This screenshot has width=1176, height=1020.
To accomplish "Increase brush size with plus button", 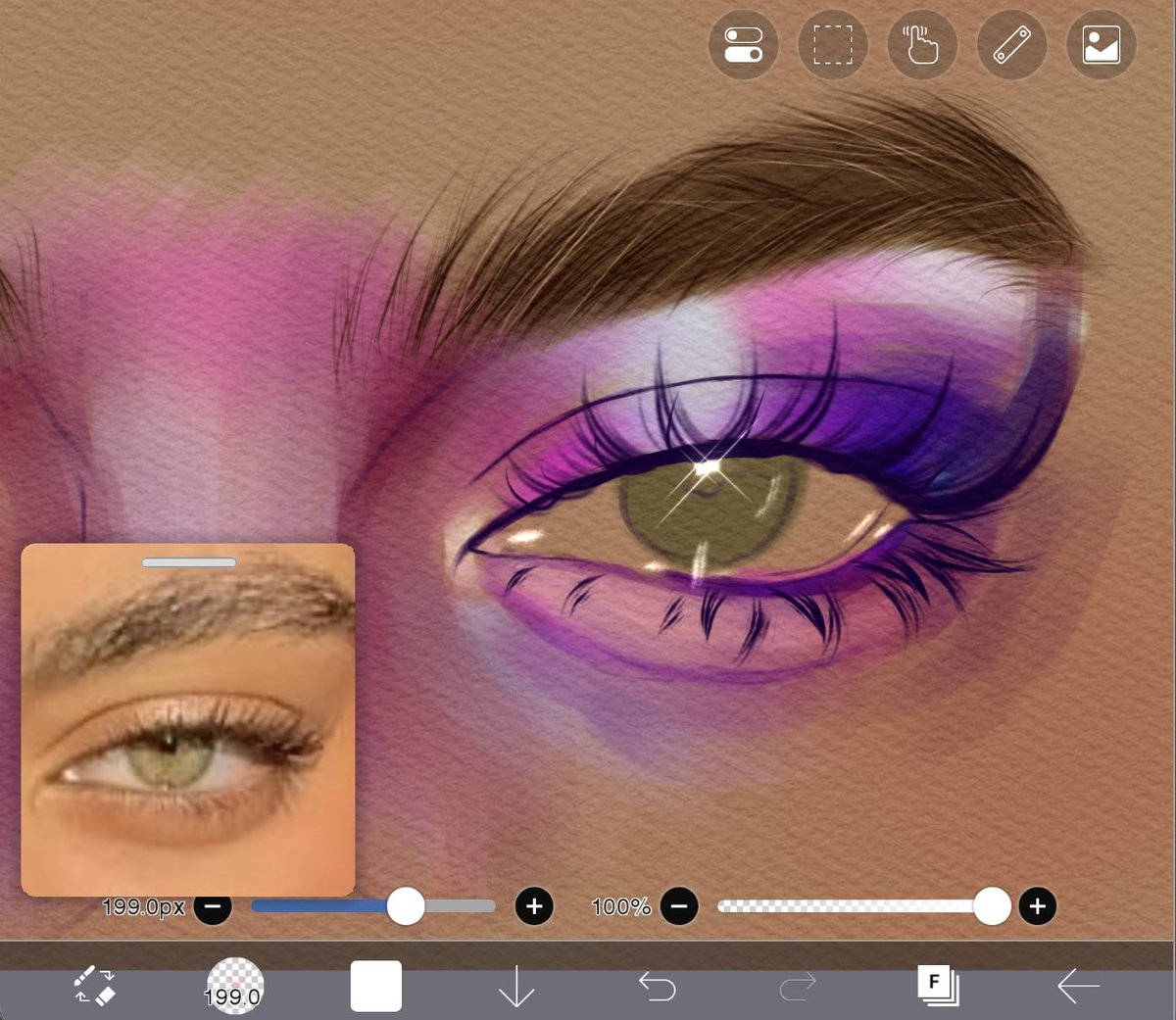I will tap(534, 906).
